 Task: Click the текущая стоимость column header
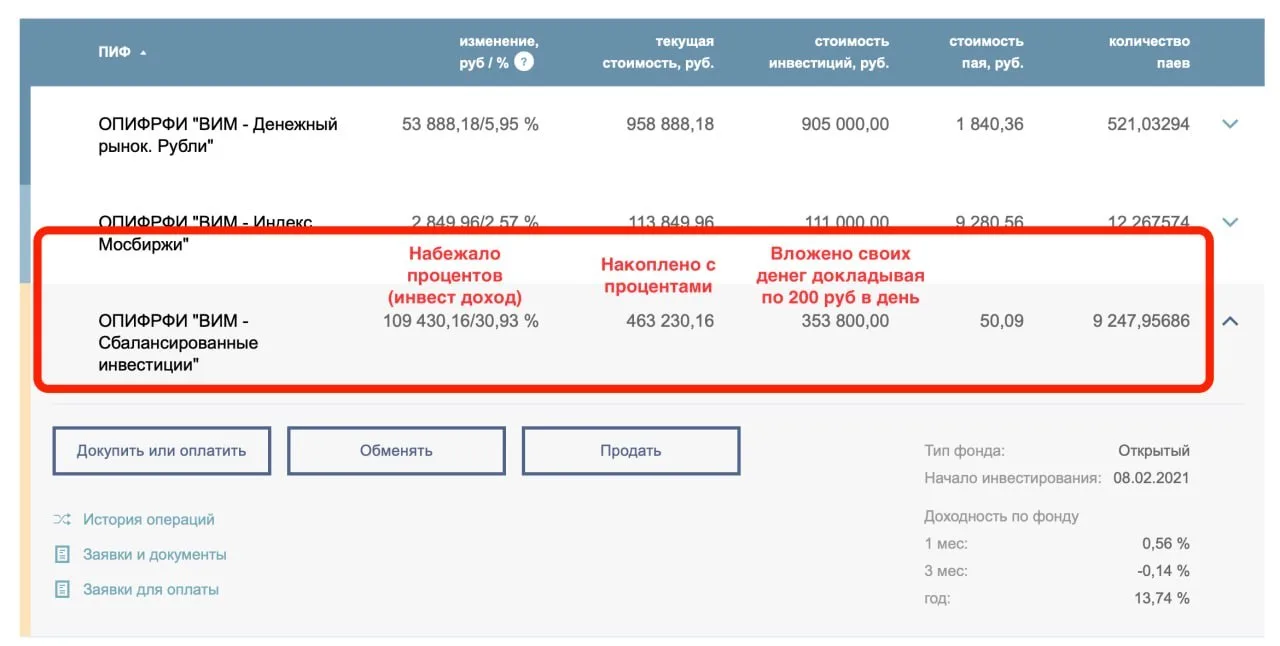click(657, 52)
